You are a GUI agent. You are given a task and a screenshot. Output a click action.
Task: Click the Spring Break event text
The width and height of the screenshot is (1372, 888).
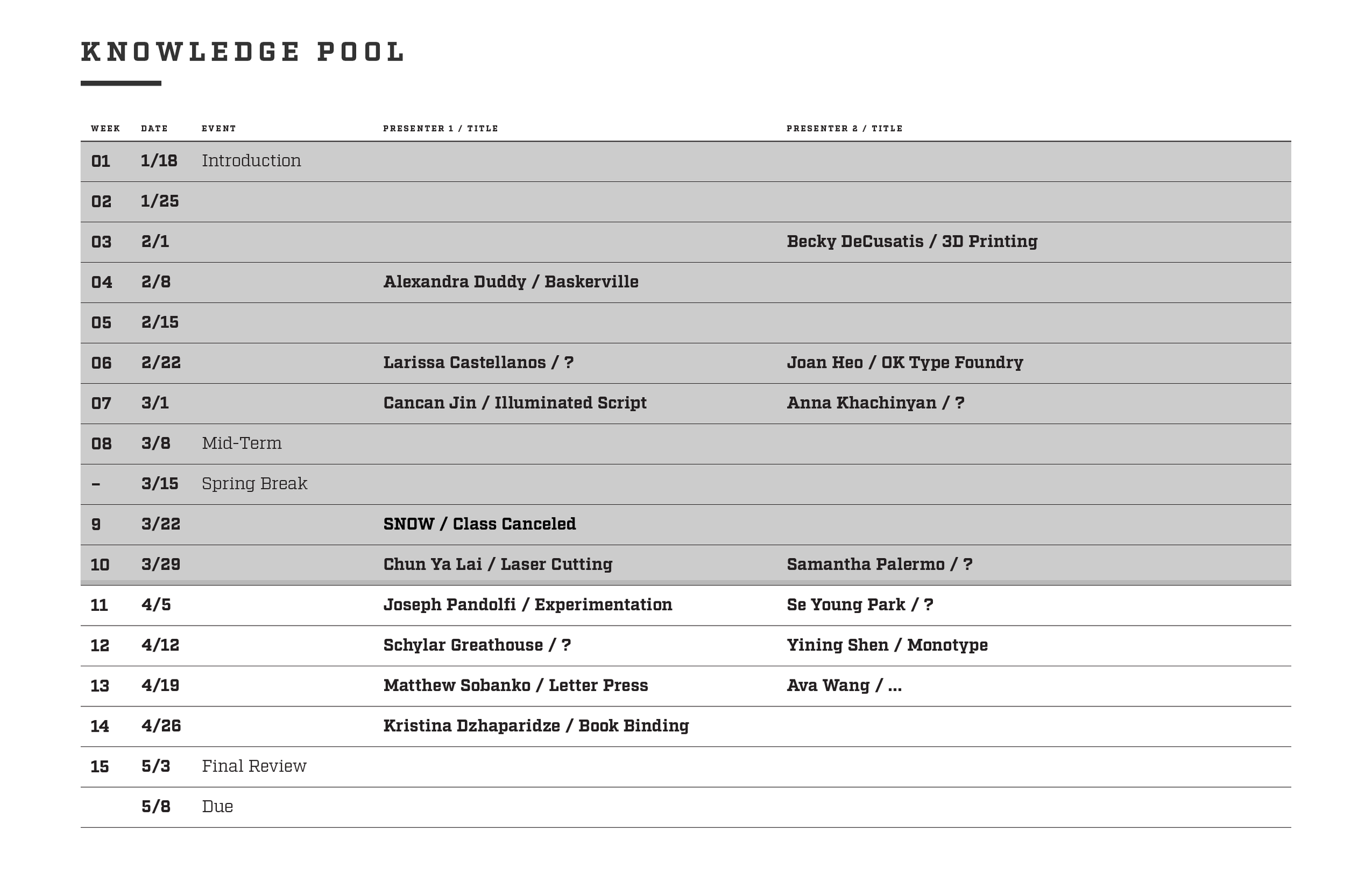coord(254,484)
